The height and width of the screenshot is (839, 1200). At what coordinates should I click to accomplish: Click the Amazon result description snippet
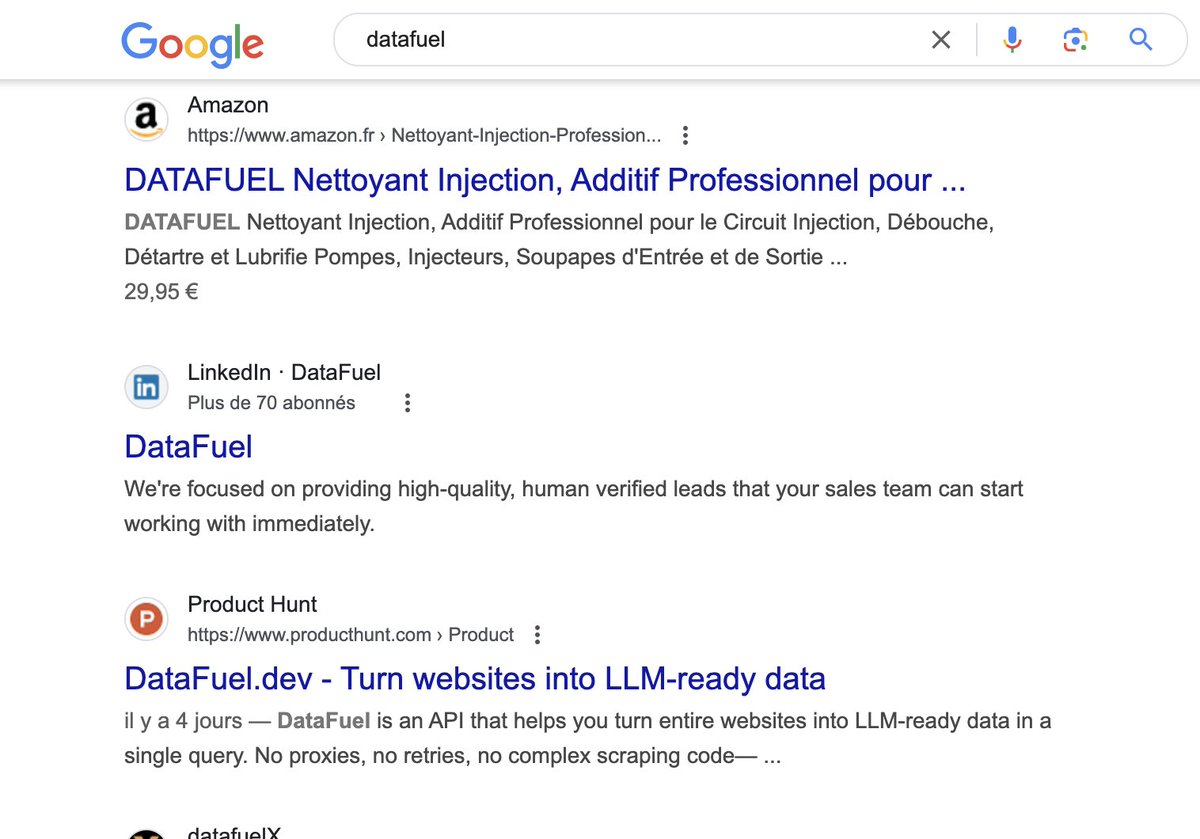[559, 239]
